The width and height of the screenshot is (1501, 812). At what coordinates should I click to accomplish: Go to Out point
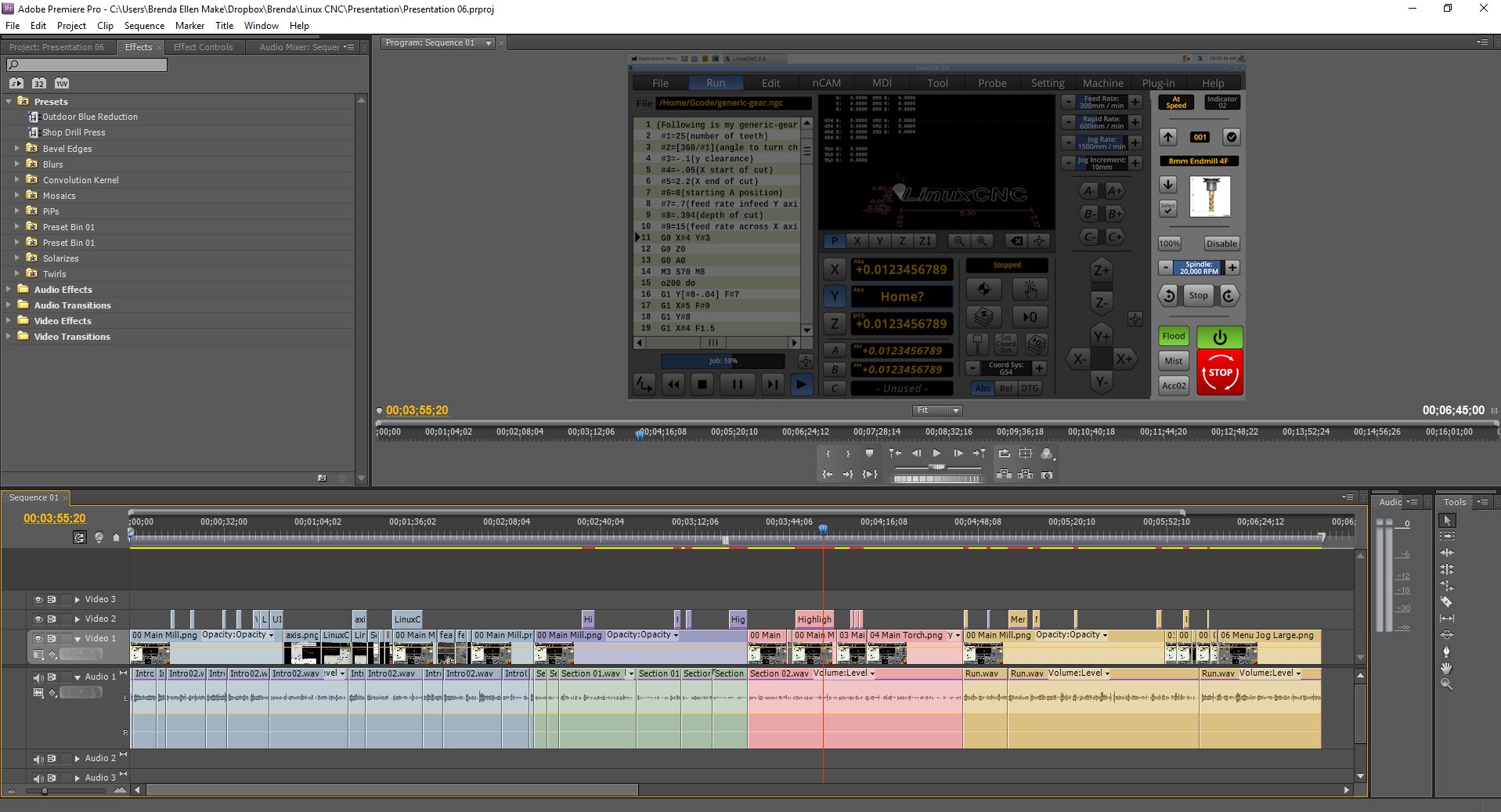coord(848,475)
